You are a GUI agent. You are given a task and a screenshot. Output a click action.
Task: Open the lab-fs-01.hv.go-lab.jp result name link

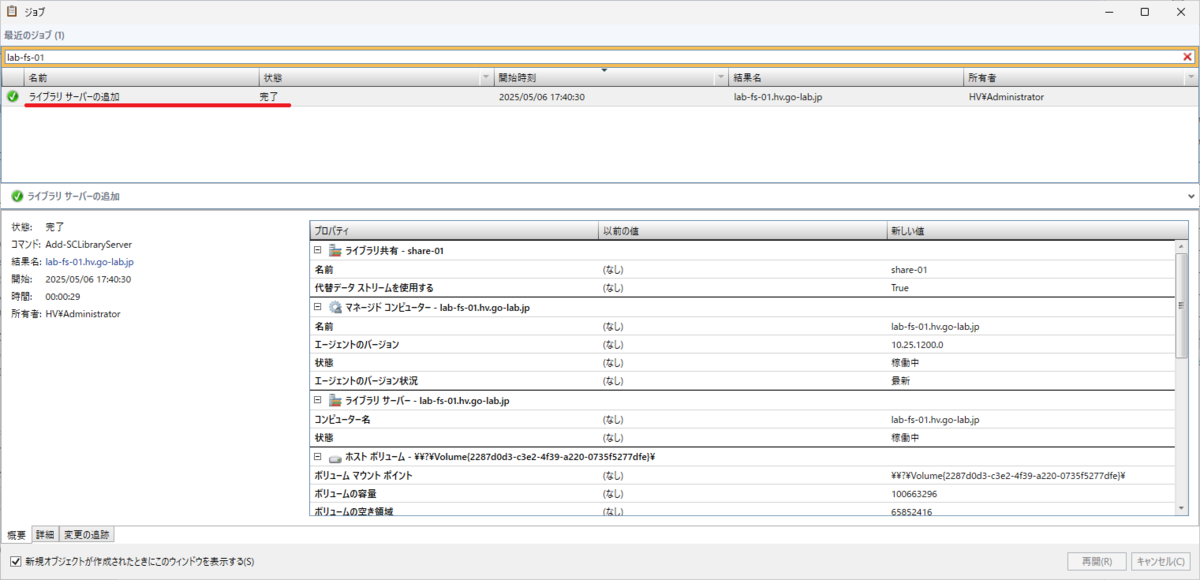90,262
